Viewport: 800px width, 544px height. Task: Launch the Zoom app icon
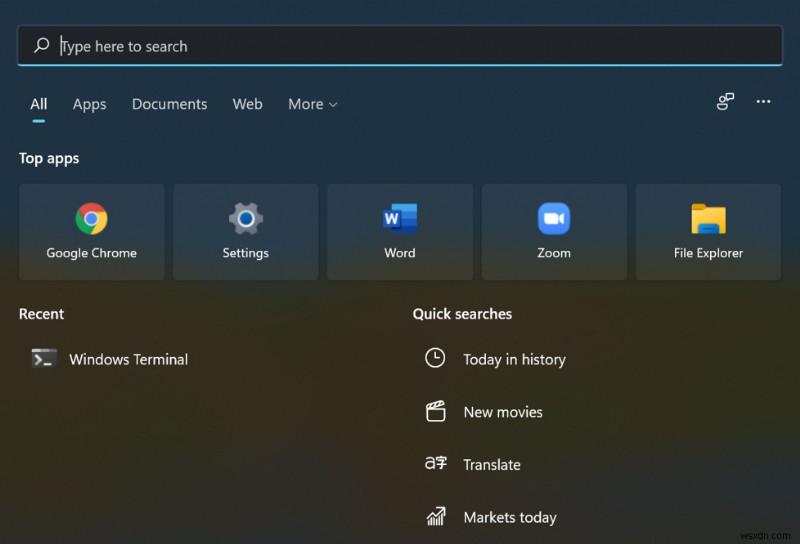point(554,218)
